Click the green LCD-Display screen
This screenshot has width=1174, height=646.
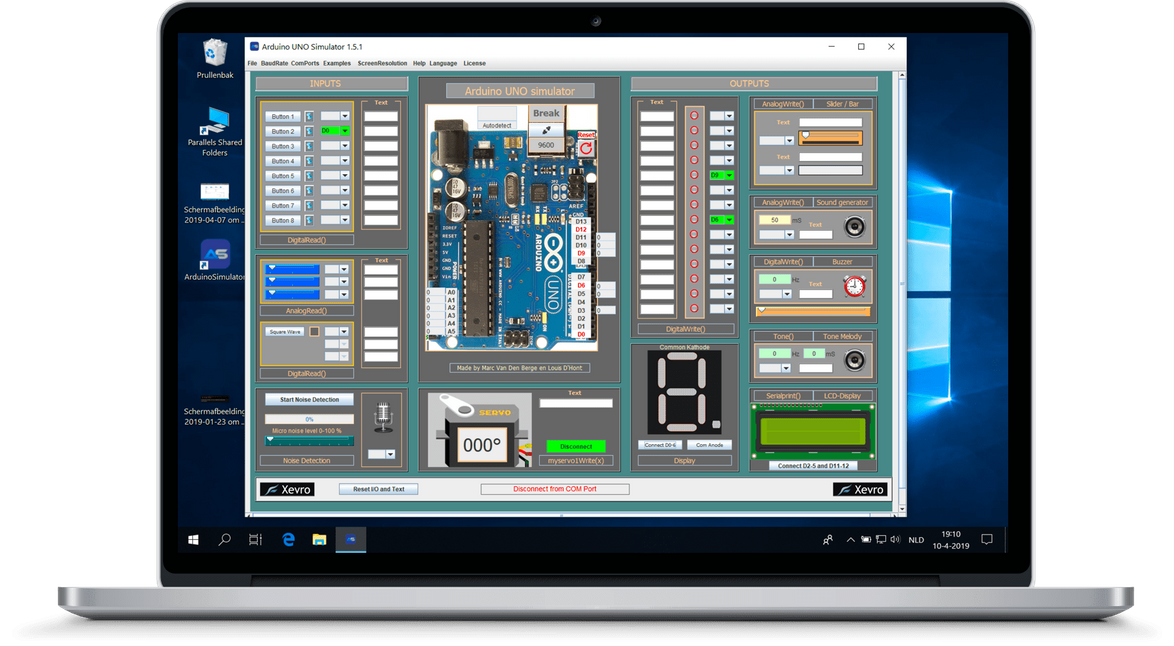pos(813,431)
